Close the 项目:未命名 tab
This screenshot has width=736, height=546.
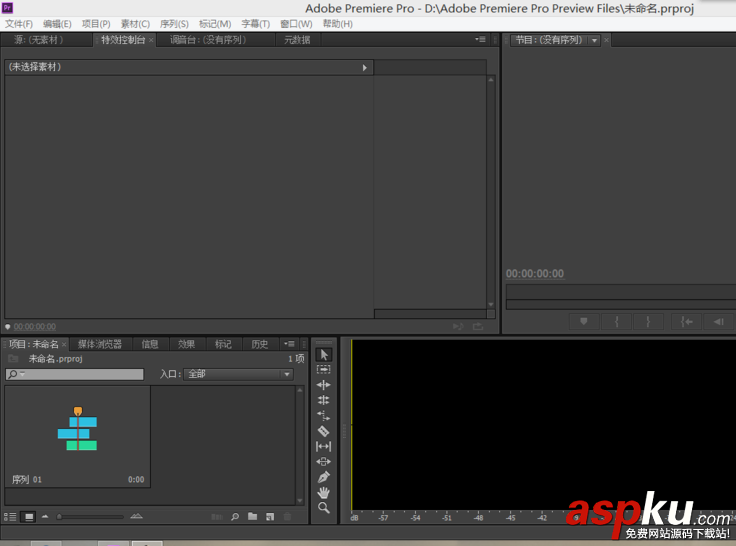pyautogui.click(x=64, y=345)
